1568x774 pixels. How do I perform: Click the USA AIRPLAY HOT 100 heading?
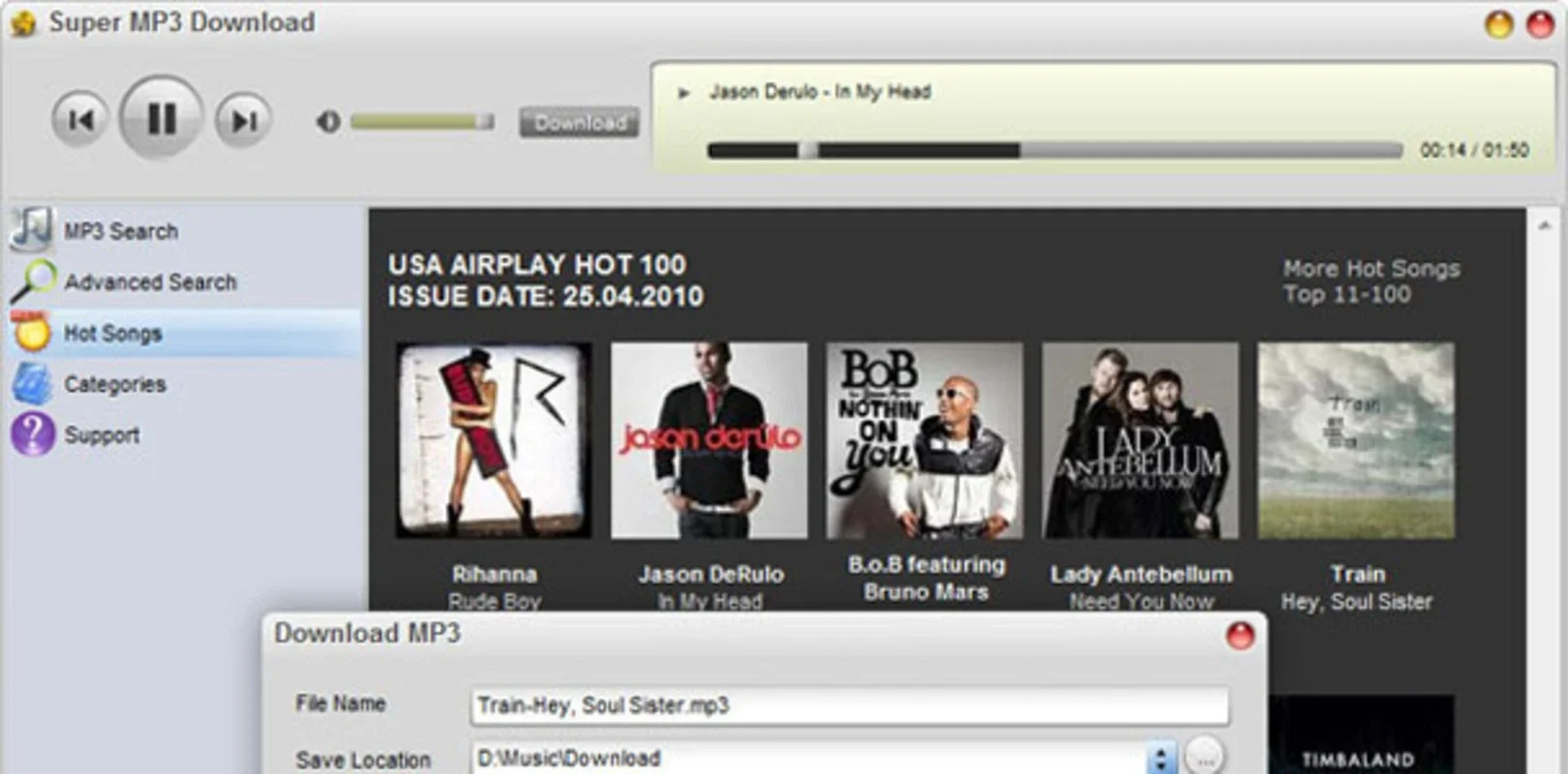(x=537, y=264)
